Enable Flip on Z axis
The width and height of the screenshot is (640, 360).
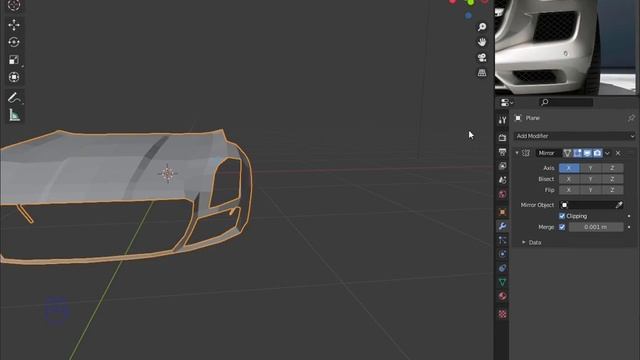(x=612, y=190)
